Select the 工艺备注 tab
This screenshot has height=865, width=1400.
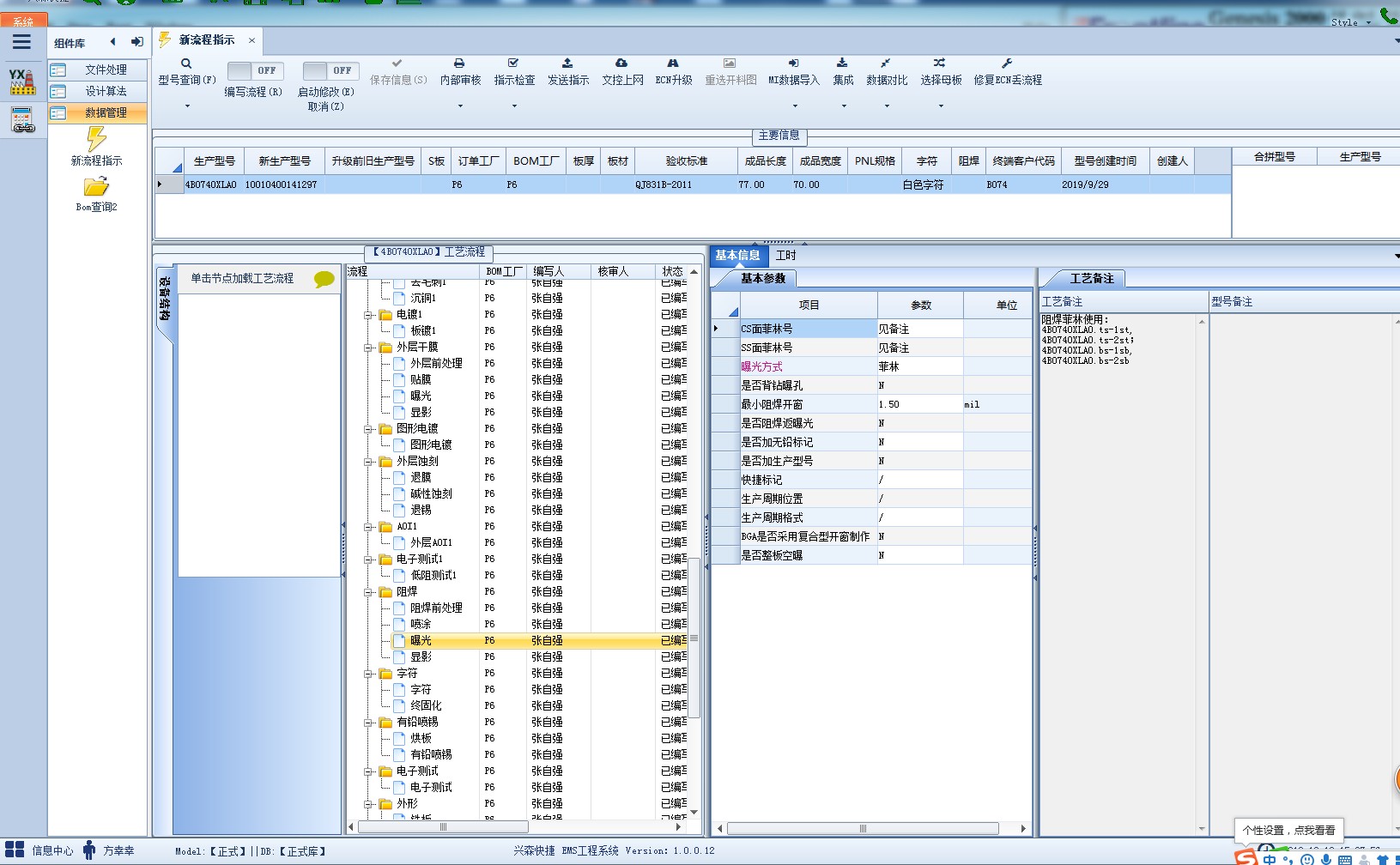(1092, 278)
